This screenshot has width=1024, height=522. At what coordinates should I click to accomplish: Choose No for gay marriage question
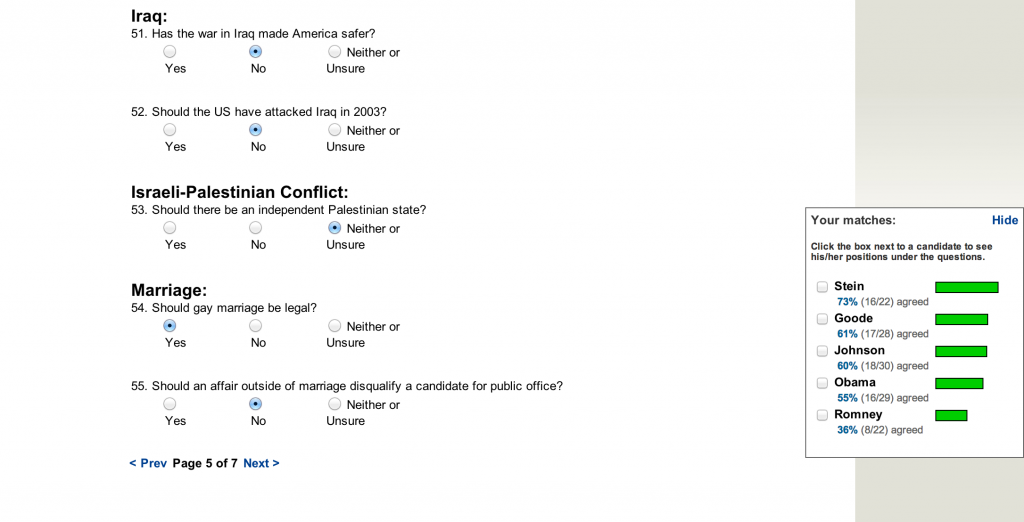pyautogui.click(x=255, y=325)
